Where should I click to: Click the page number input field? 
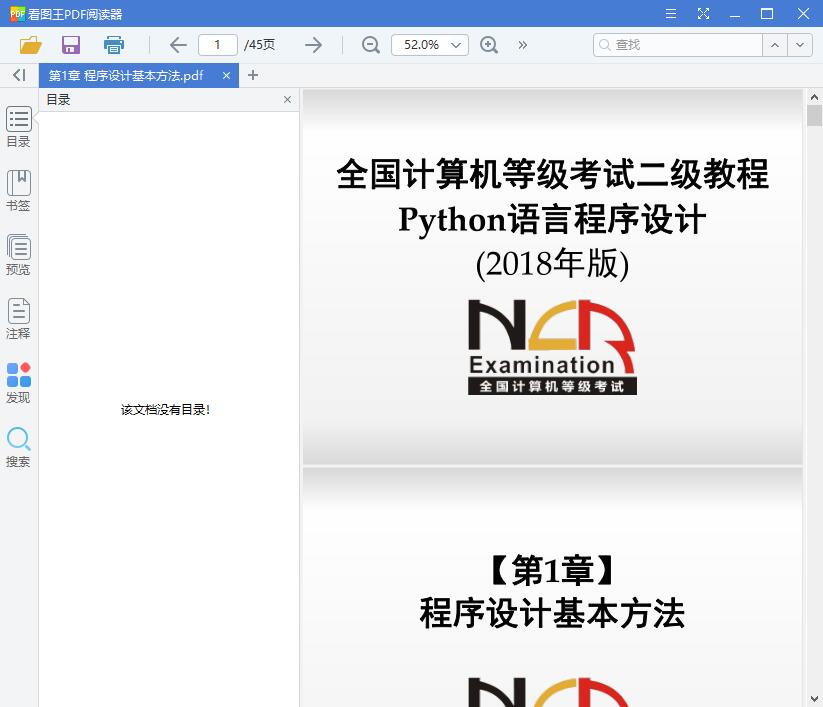coord(217,45)
